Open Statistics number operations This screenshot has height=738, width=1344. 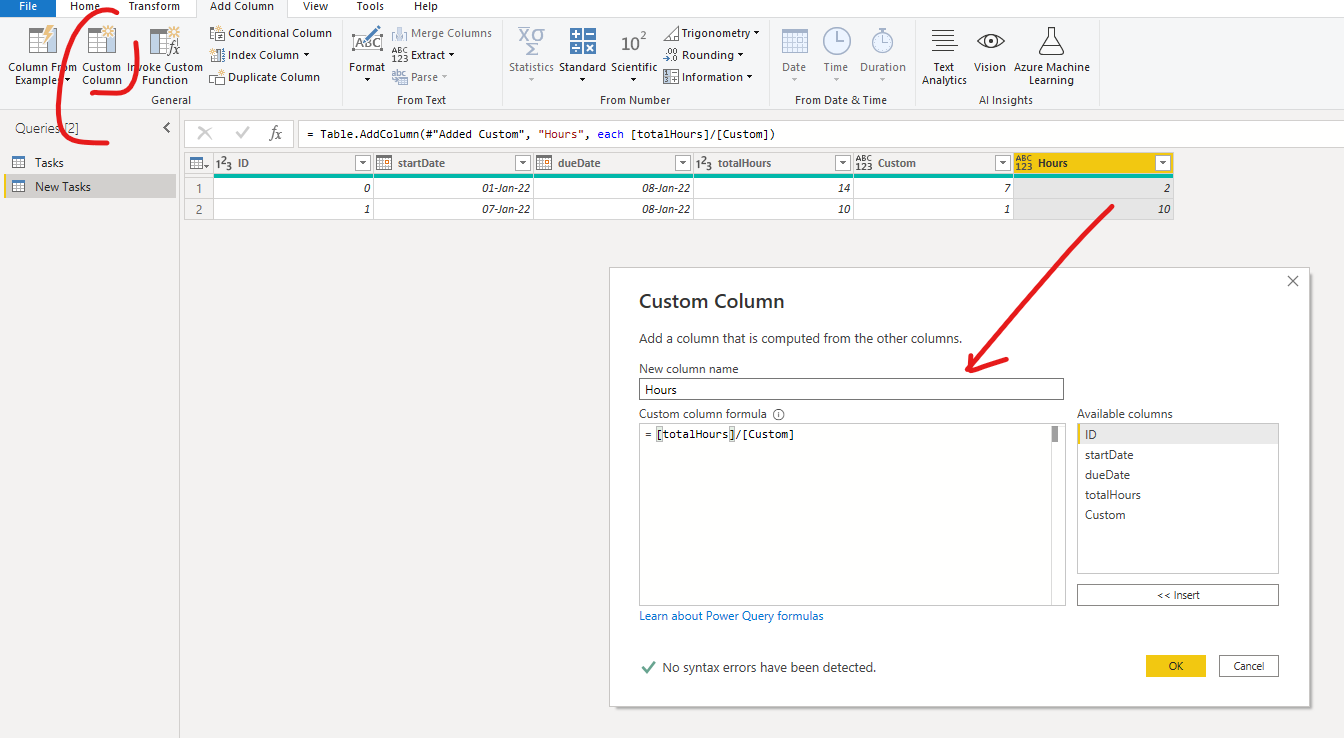[531, 55]
